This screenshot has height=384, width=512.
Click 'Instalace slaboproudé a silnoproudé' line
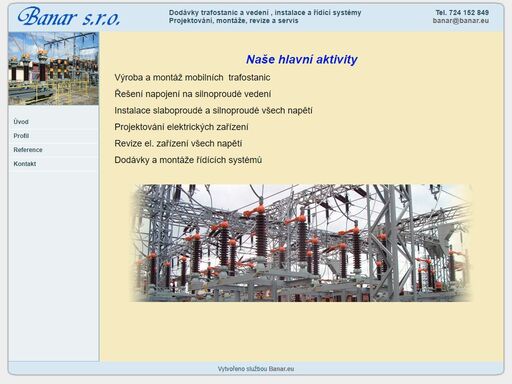pos(213,111)
